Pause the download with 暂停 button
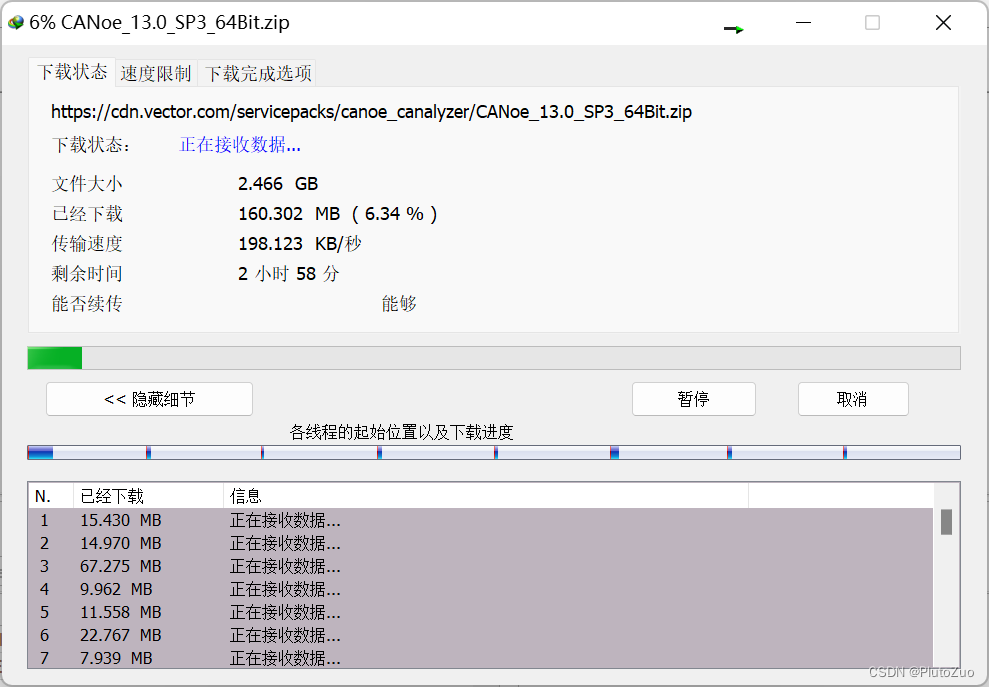Viewport: 989px width, 687px height. point(694,399)
